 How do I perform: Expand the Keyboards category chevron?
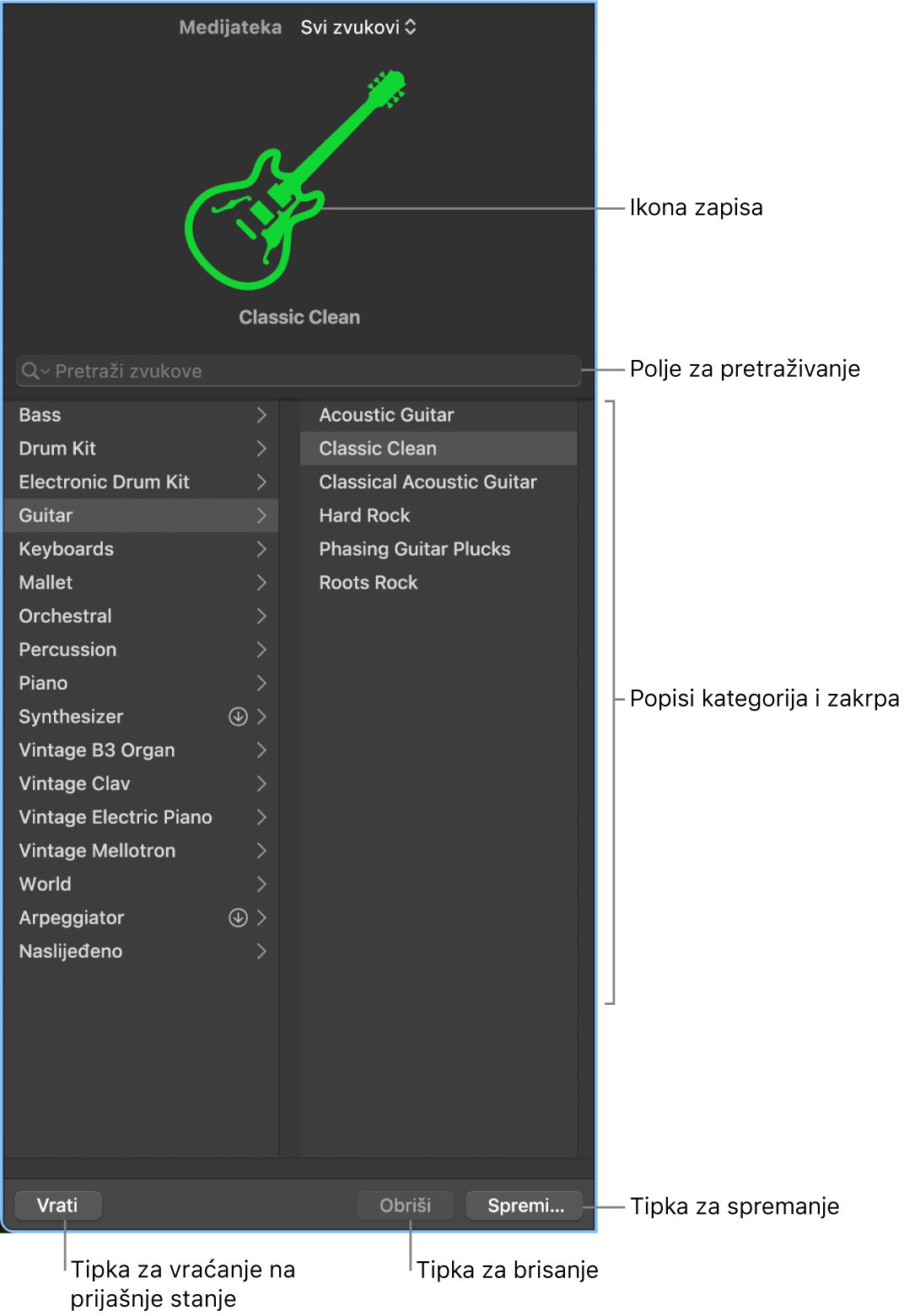tap(261, 549)
